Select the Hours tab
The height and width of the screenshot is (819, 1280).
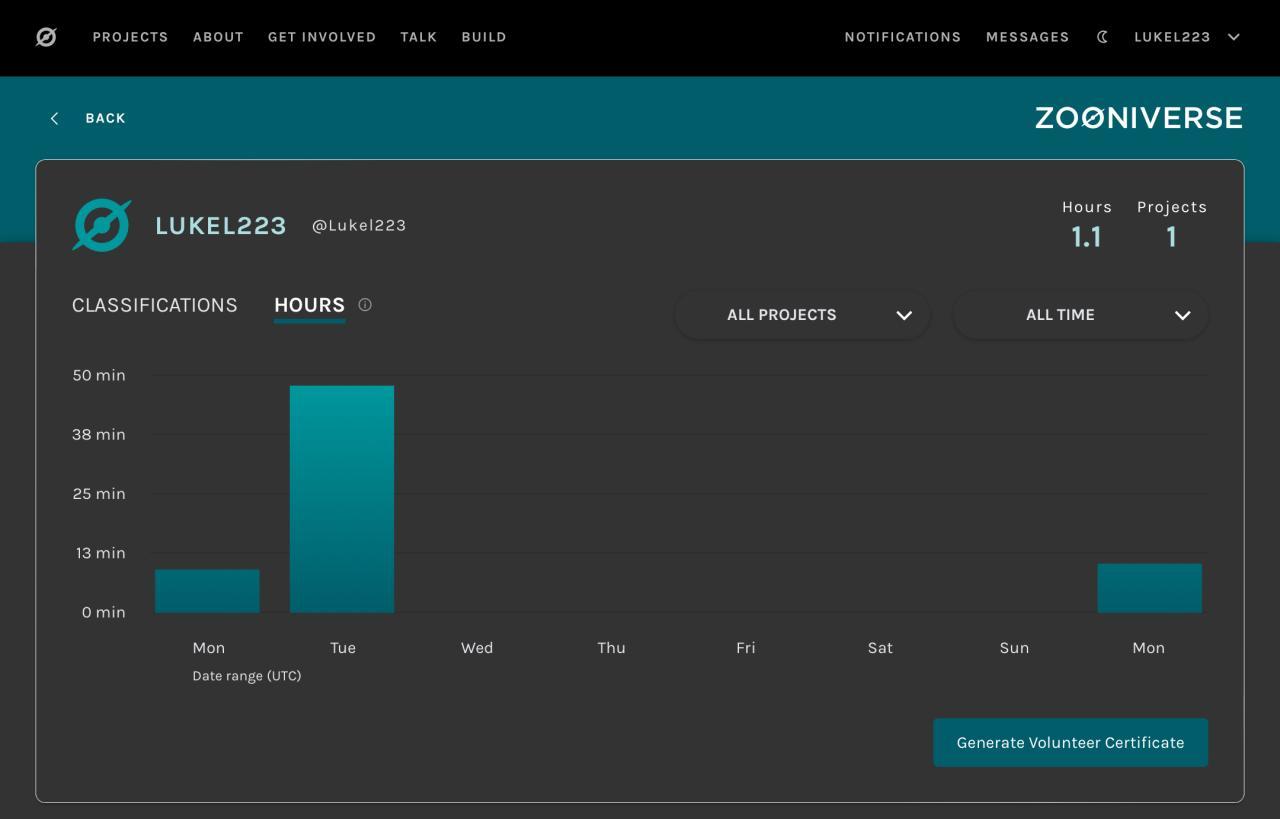pyautogui.click(x=310, y=305)
